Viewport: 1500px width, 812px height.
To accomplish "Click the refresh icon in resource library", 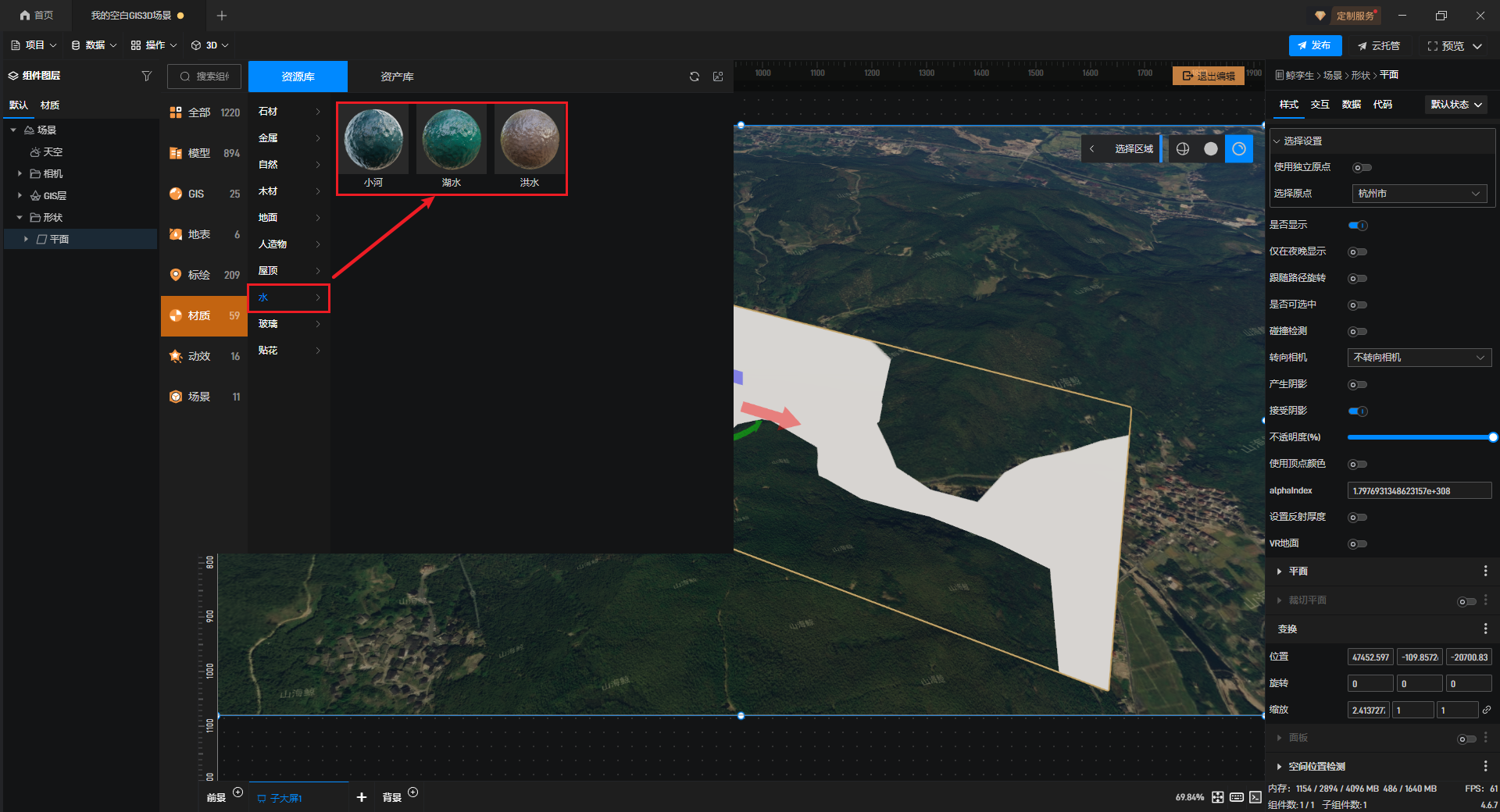I will tap(694, 77).
